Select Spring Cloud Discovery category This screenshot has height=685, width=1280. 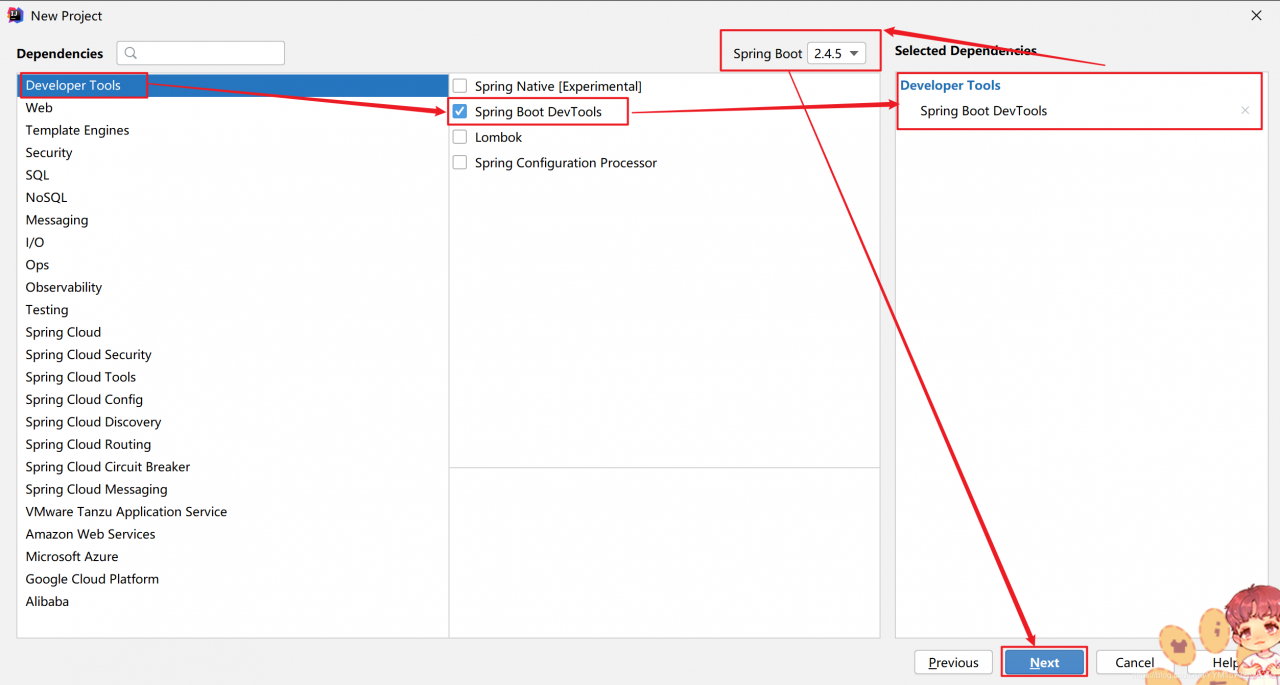pos(232,422)
